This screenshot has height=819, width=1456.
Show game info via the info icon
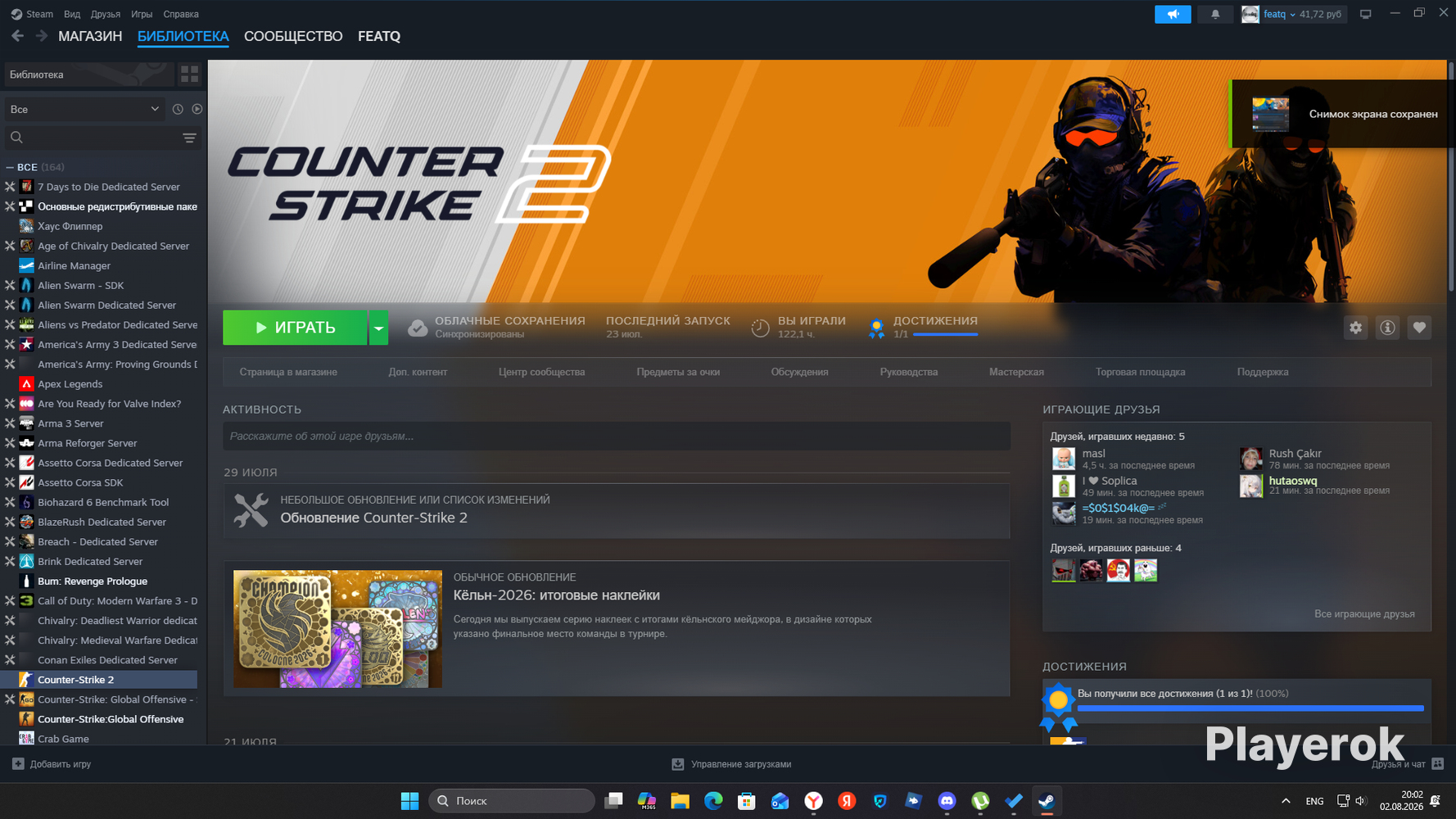click(x=1387, y=328)
